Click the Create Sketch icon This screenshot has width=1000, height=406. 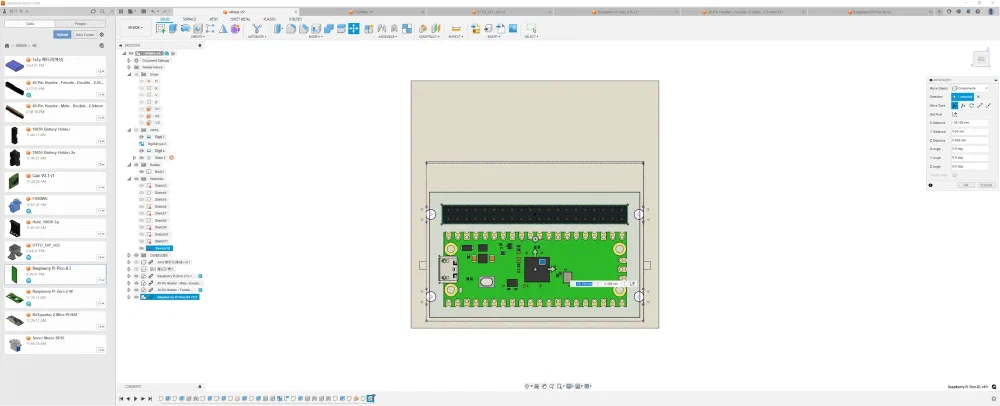pyautogui.click(x=161, y=28)
